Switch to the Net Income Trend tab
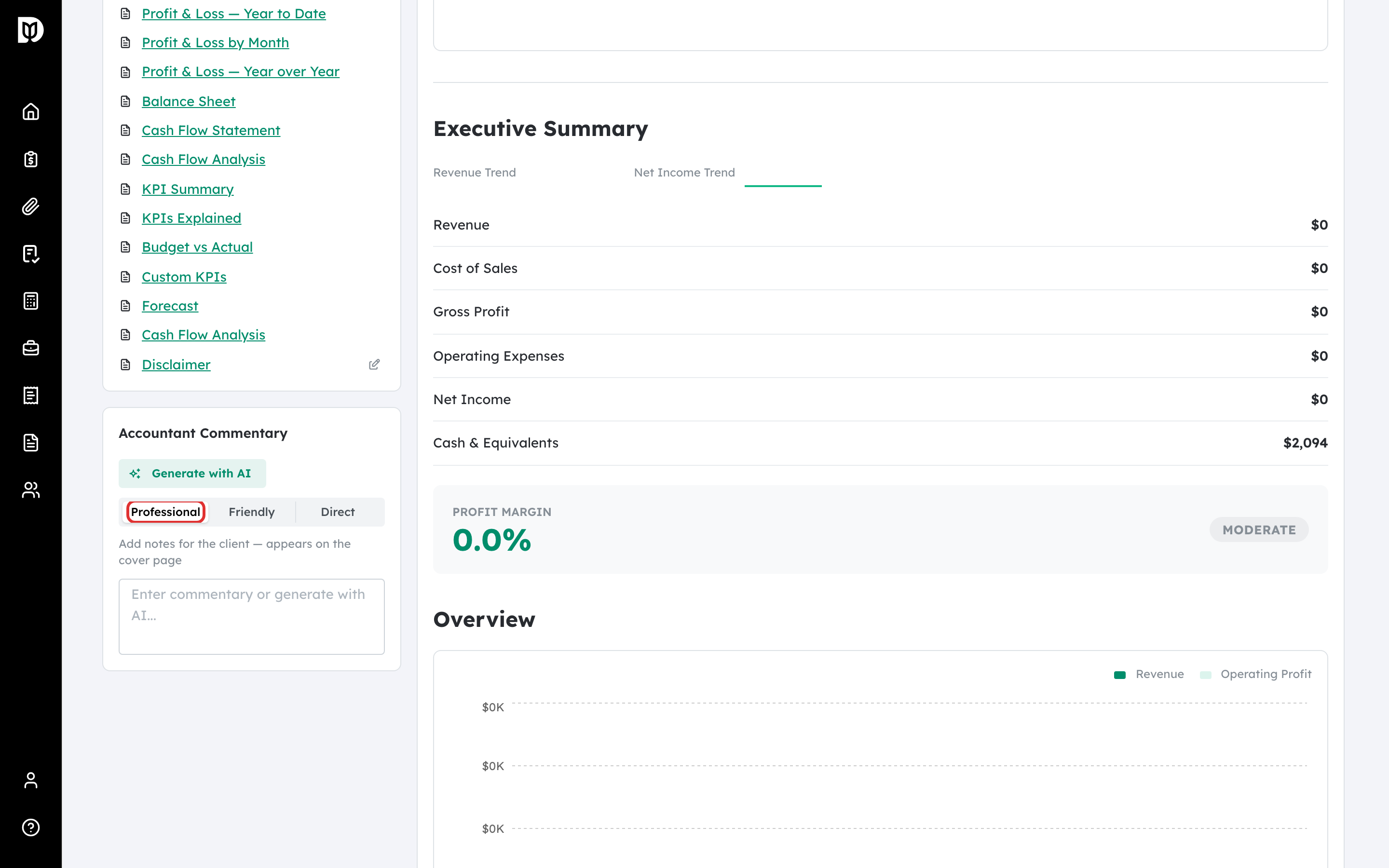 (x=684, y=172)
